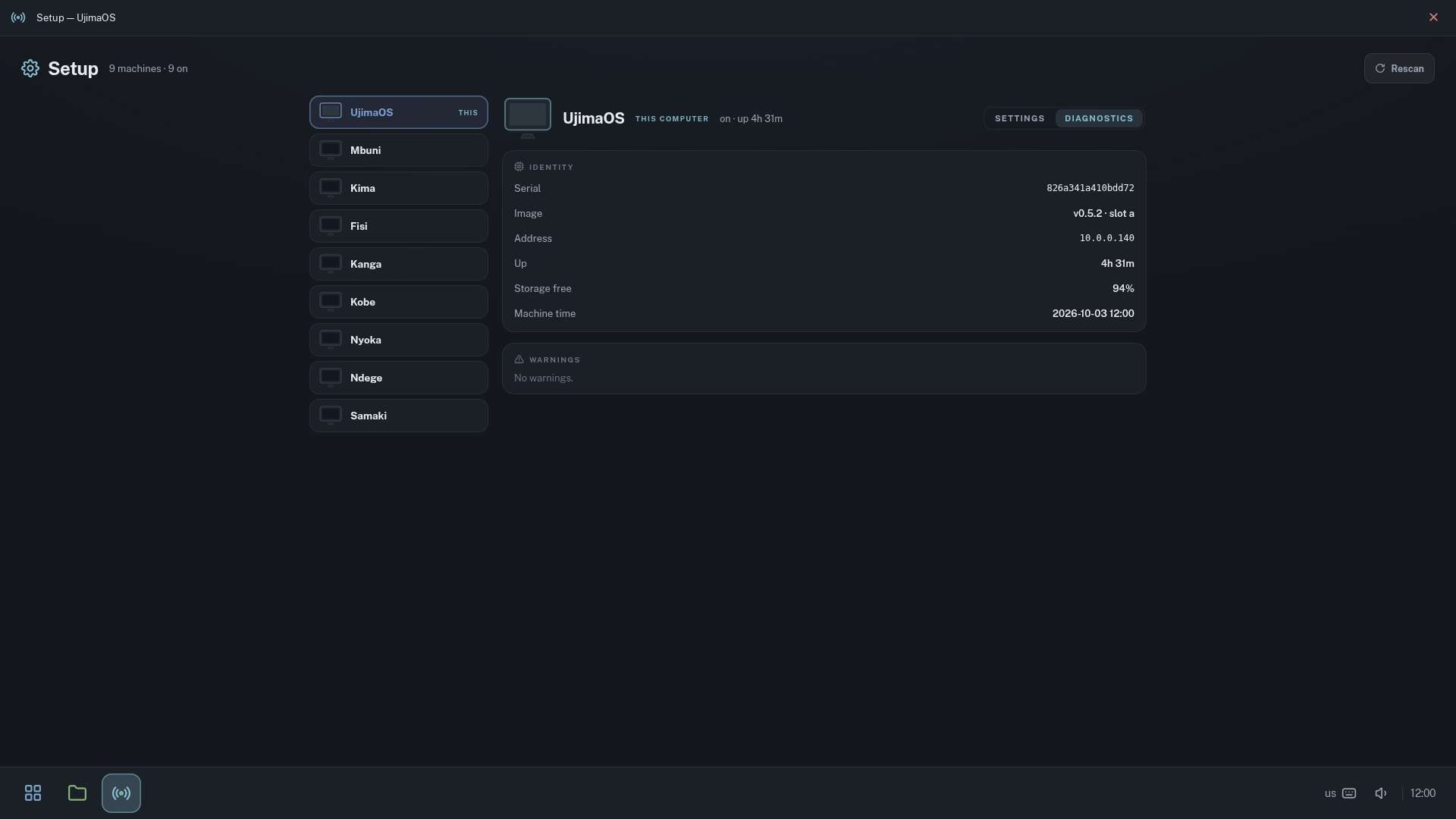Click the Kobe machine monitor icon
This screenshot has height=819, width=1456.
coord(331,302)
